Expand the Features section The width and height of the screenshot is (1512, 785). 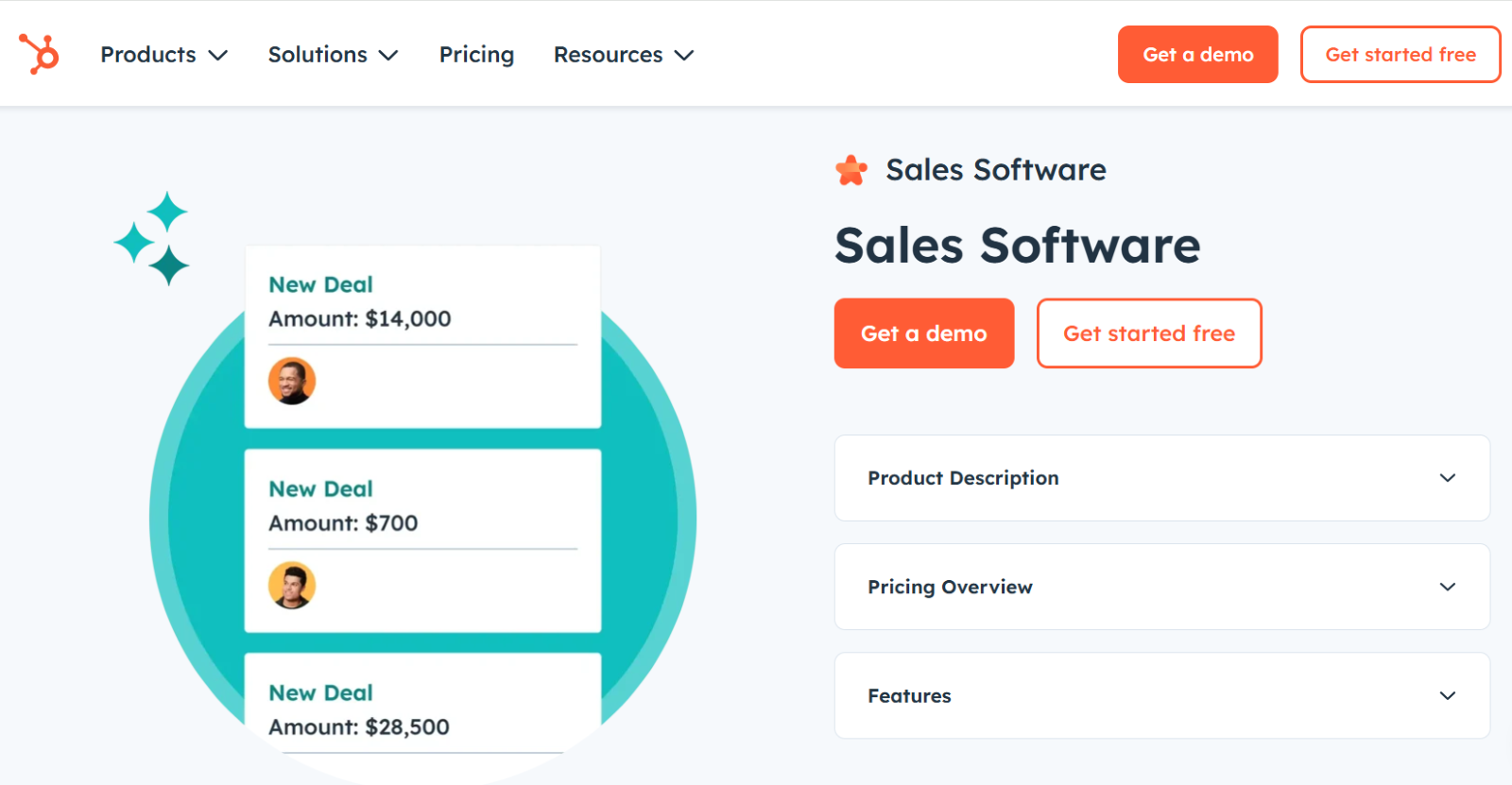pos(1162,695)
